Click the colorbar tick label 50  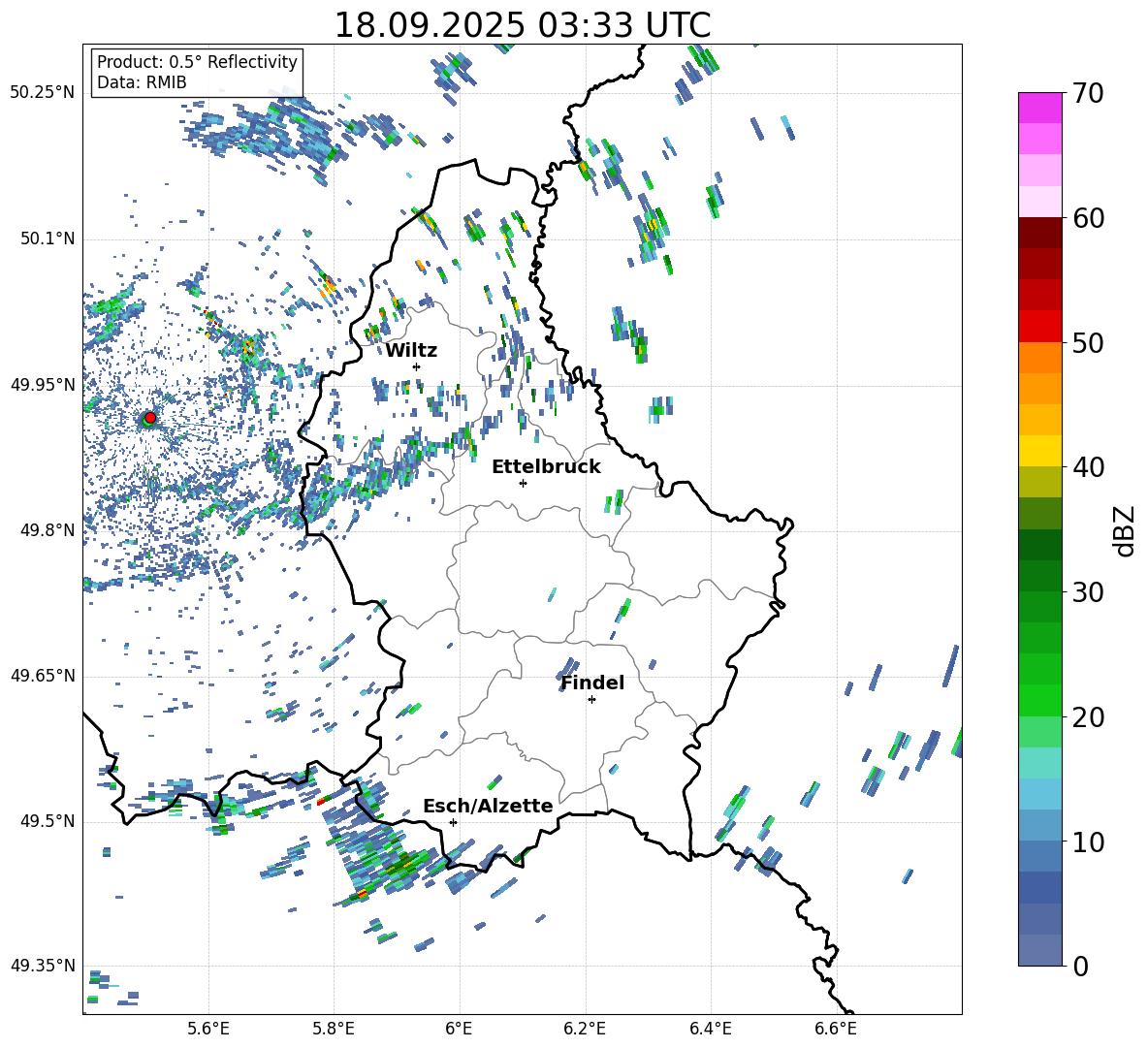[x=1087, y=343]
